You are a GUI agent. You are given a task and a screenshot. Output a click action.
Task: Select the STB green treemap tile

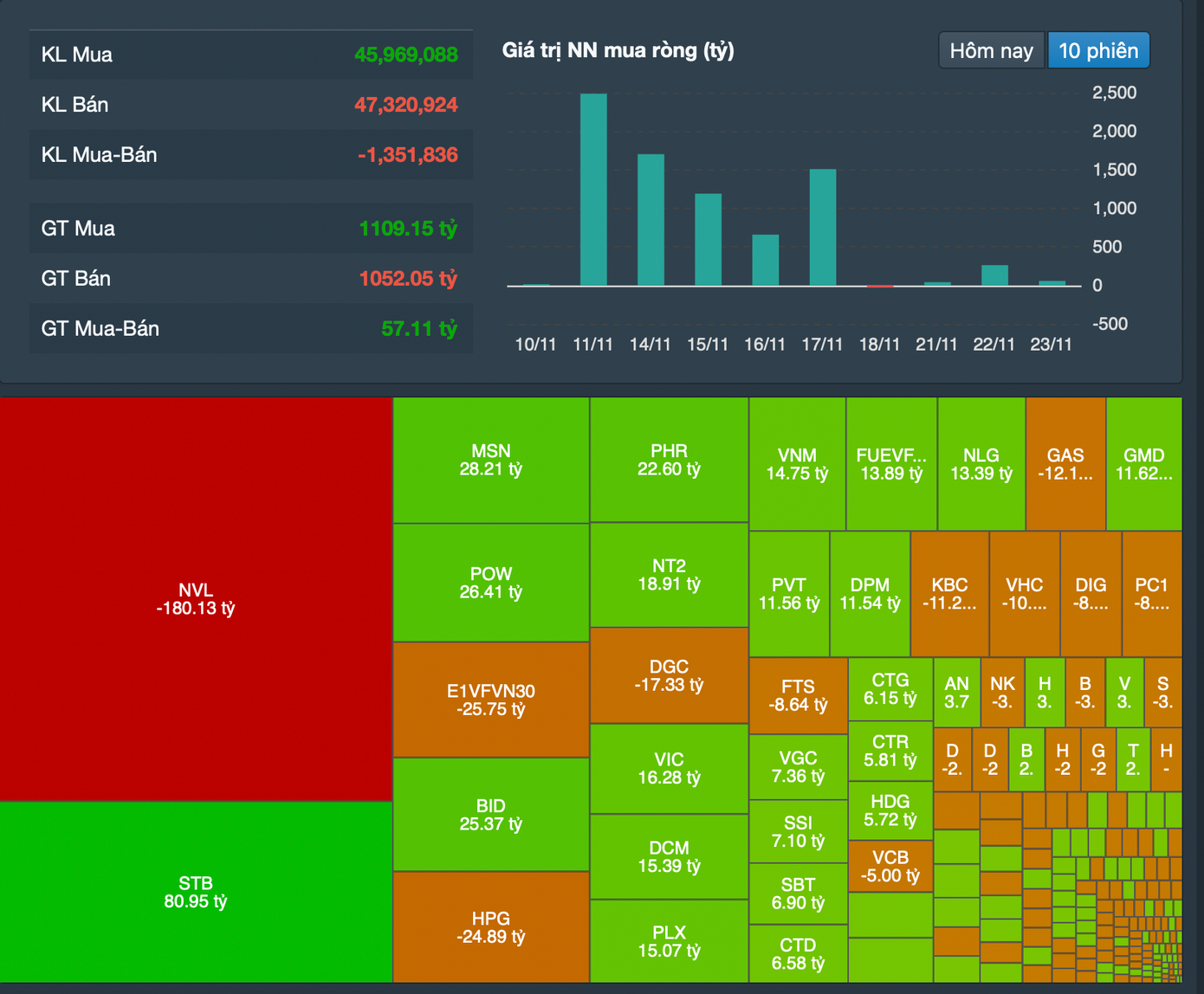(196, 892)
